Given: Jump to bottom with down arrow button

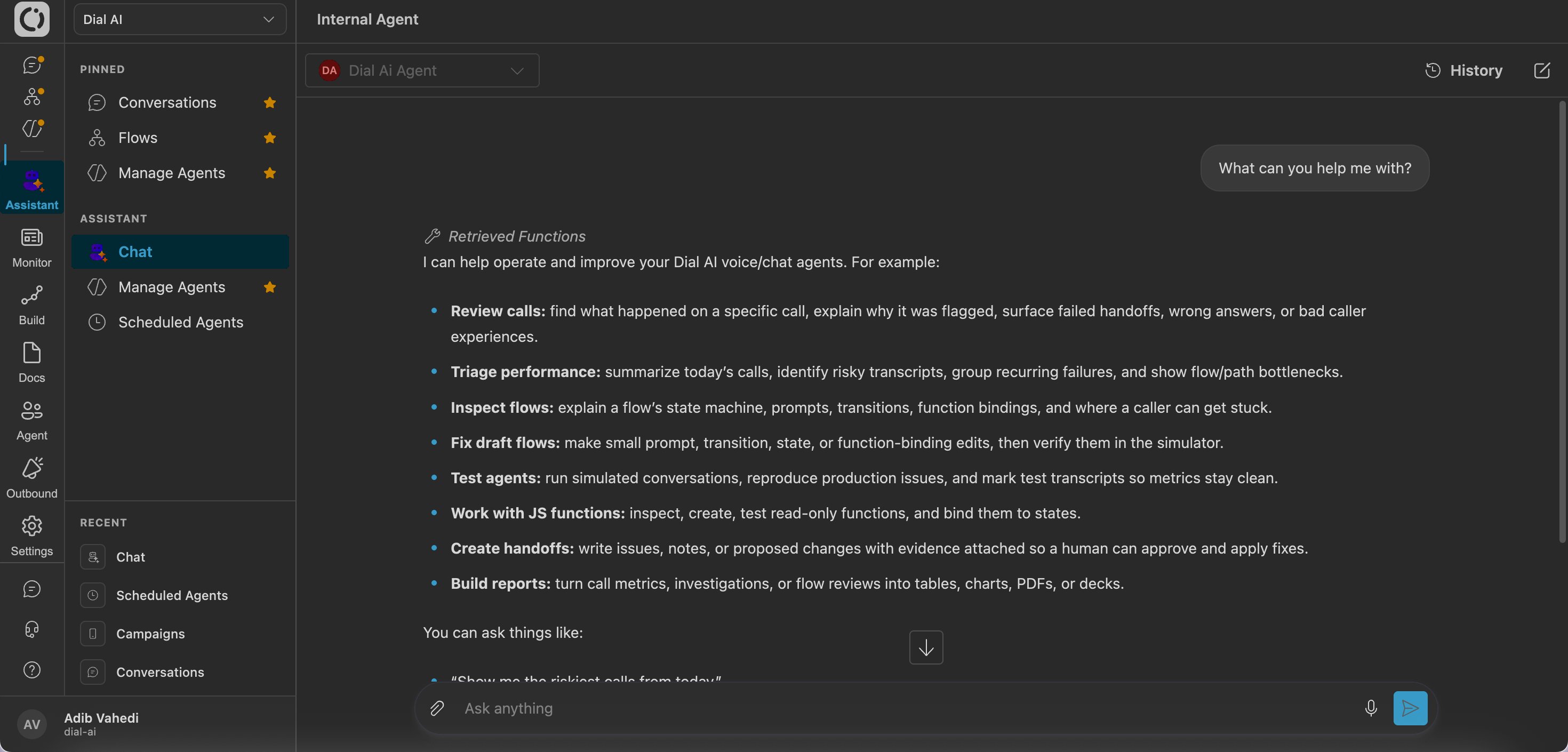Looking at the screenshot, I should [926, 647].
